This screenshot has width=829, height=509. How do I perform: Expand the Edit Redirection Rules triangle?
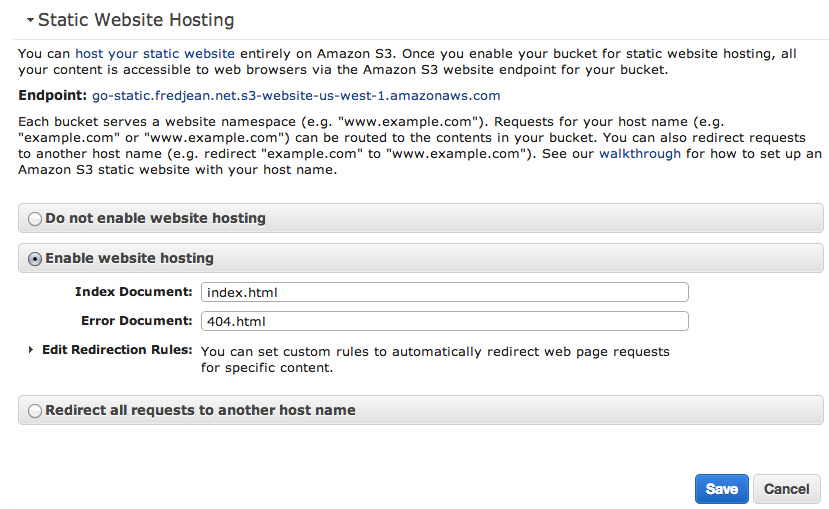[x=31, y=349]
